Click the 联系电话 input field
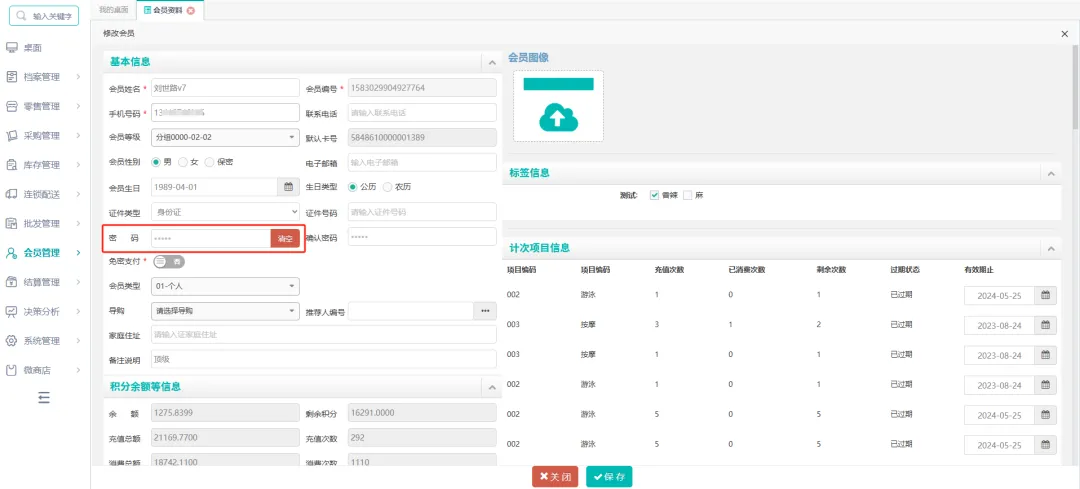Image resolution: width=1080 pixels, height=489 pixels. pos(422,112)
